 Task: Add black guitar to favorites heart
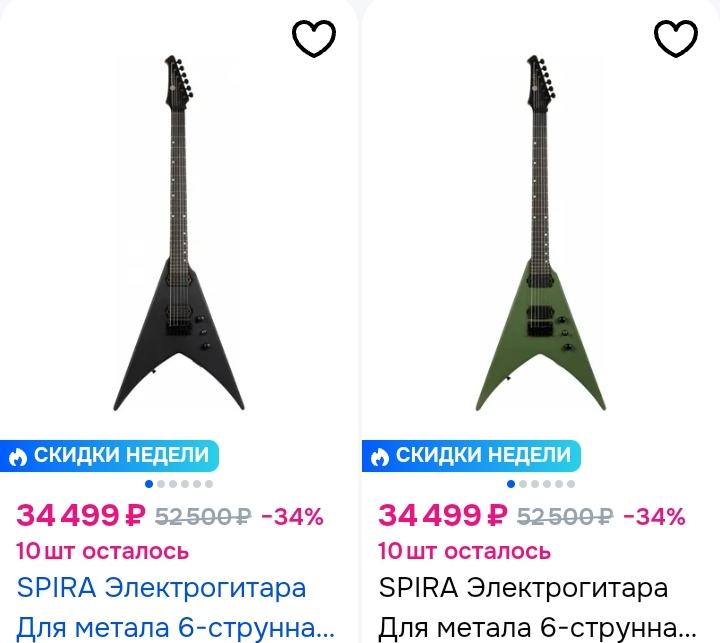(314, 39)
